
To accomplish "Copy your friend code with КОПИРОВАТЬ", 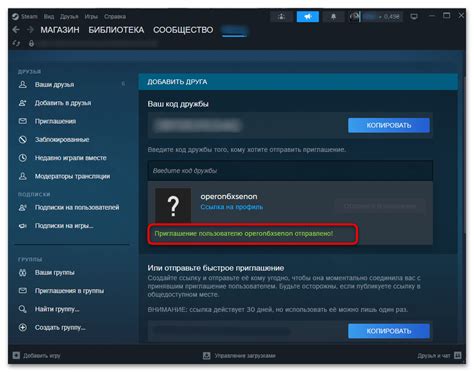I will pos(389,125).
